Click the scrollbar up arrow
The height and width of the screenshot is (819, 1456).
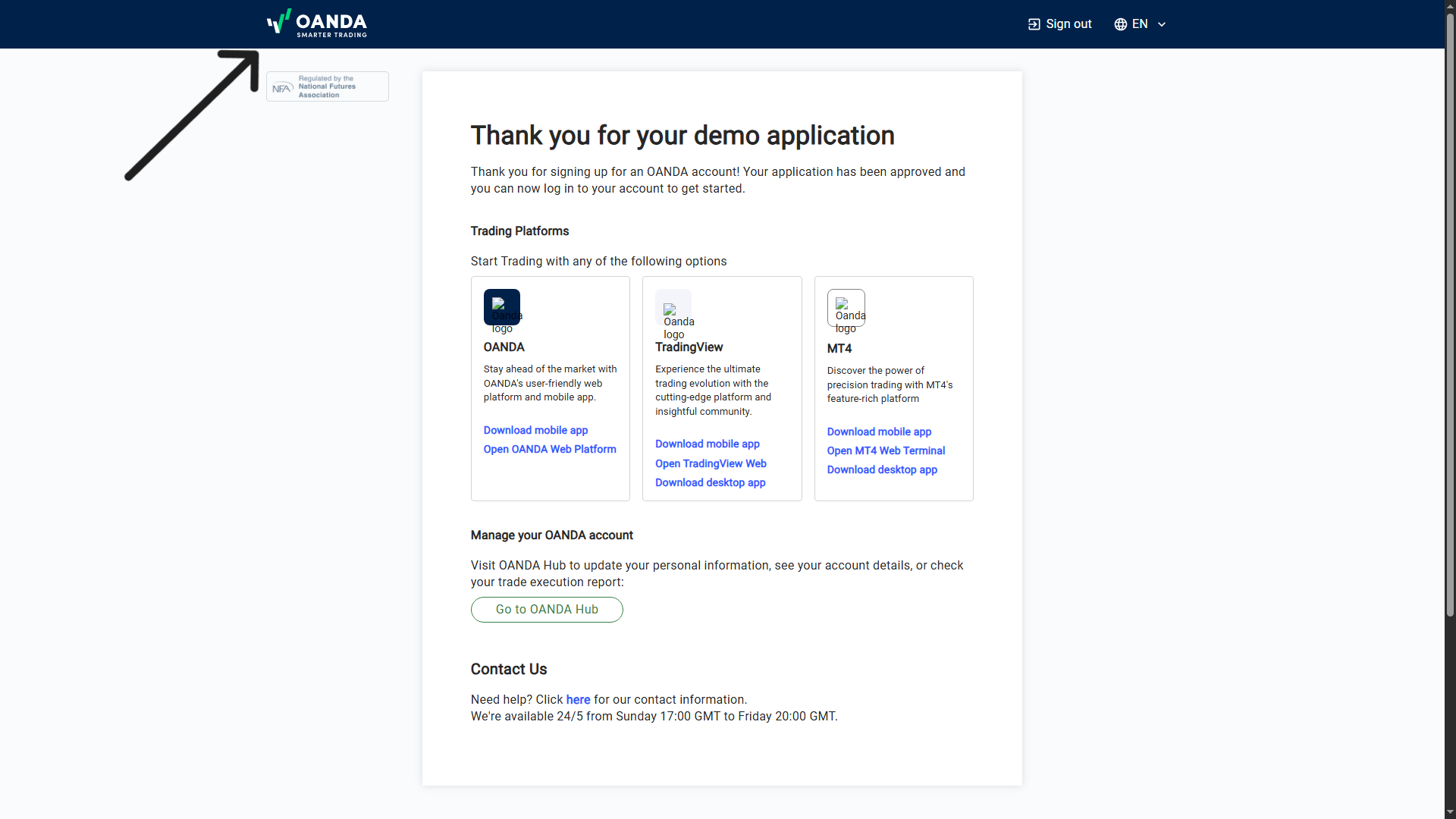tap(1450, 6)
